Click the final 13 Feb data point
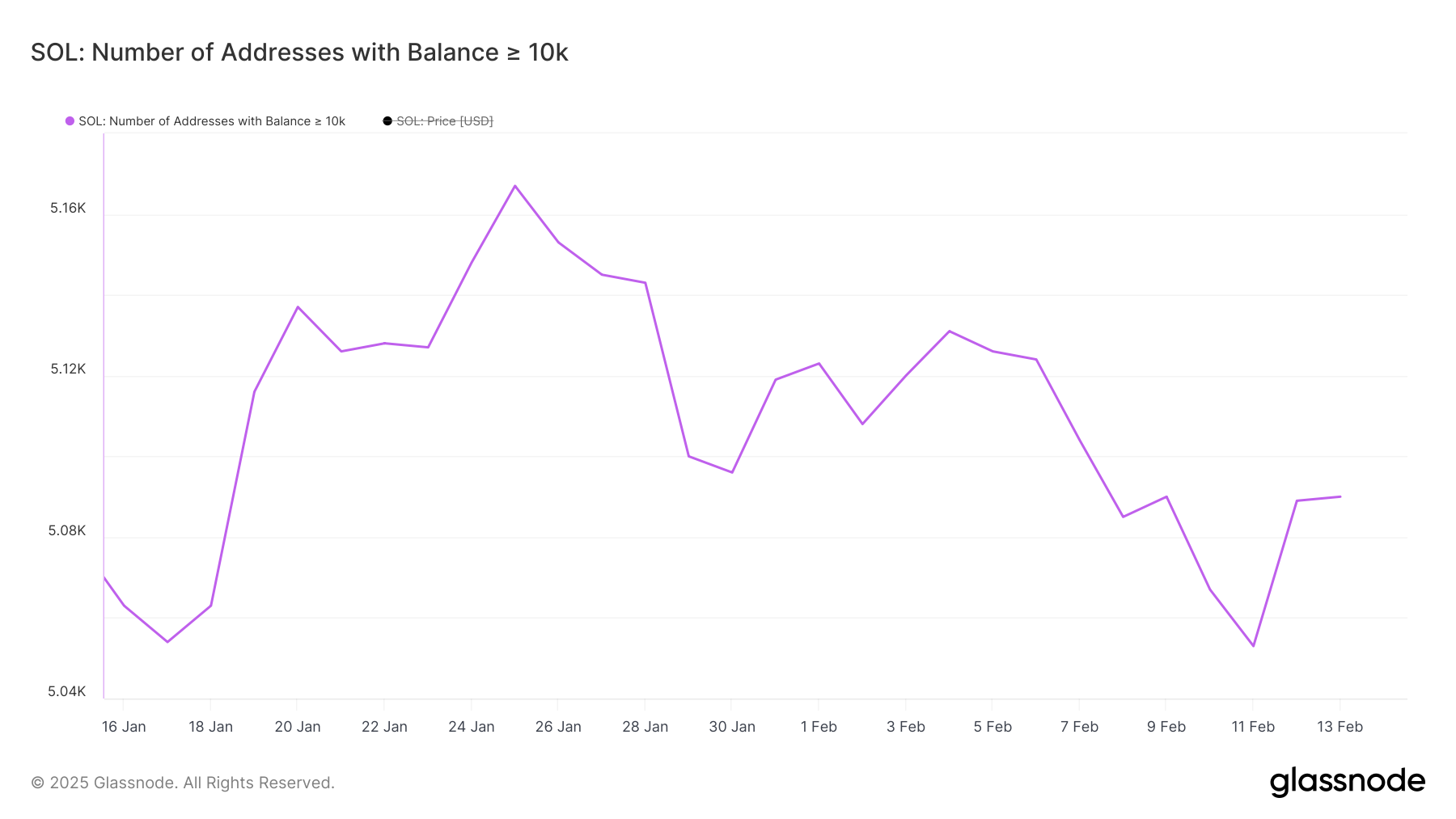The width and height of the screenshot is (1456, 819). coord(1340,496)
